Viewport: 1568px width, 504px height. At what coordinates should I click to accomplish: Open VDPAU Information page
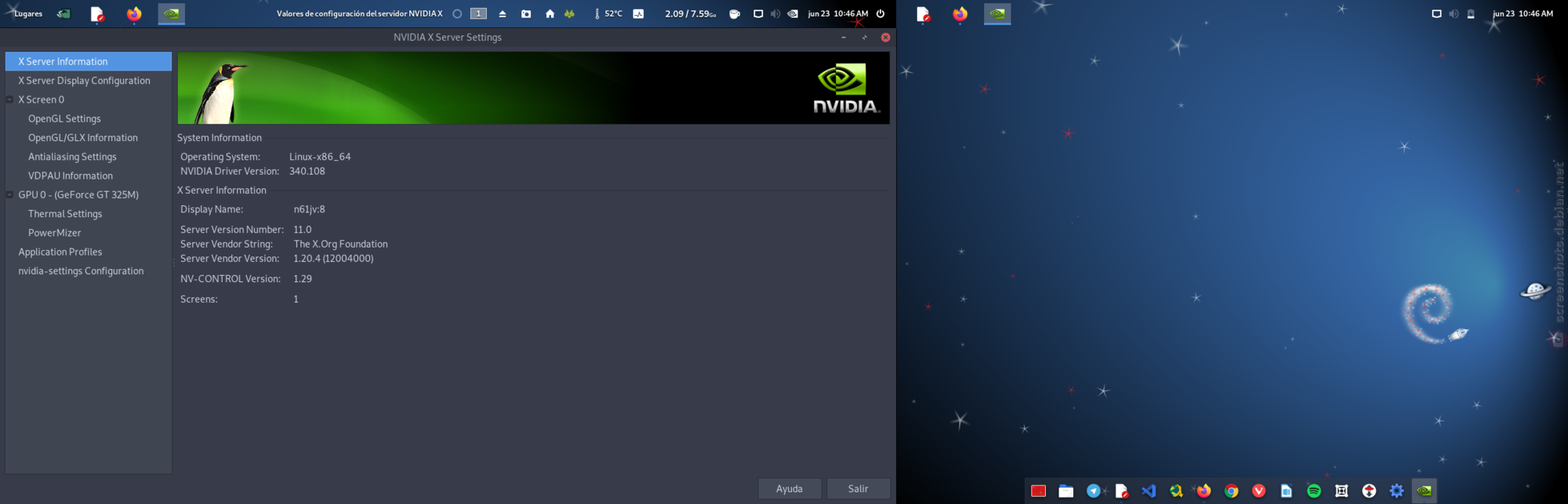tap(71, 176)
